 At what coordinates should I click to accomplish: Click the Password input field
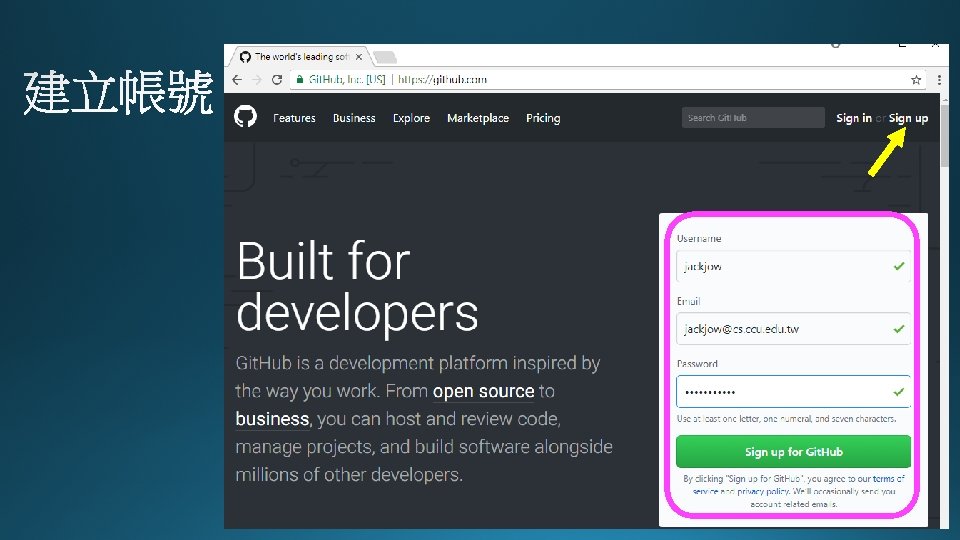click(x=793, y=392)
